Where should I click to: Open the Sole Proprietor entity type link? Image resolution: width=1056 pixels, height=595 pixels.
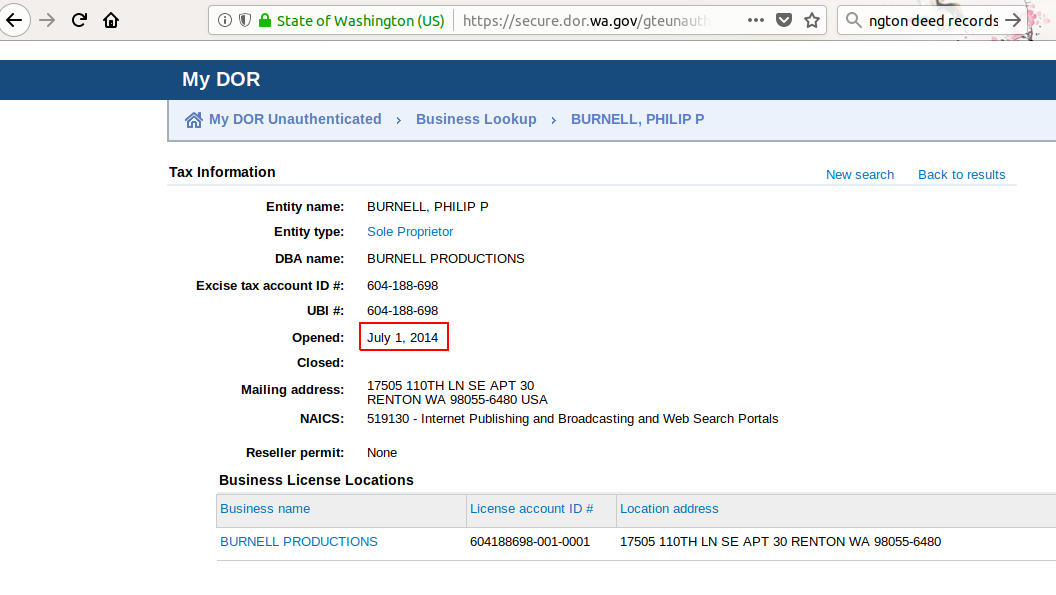(410, 232)
